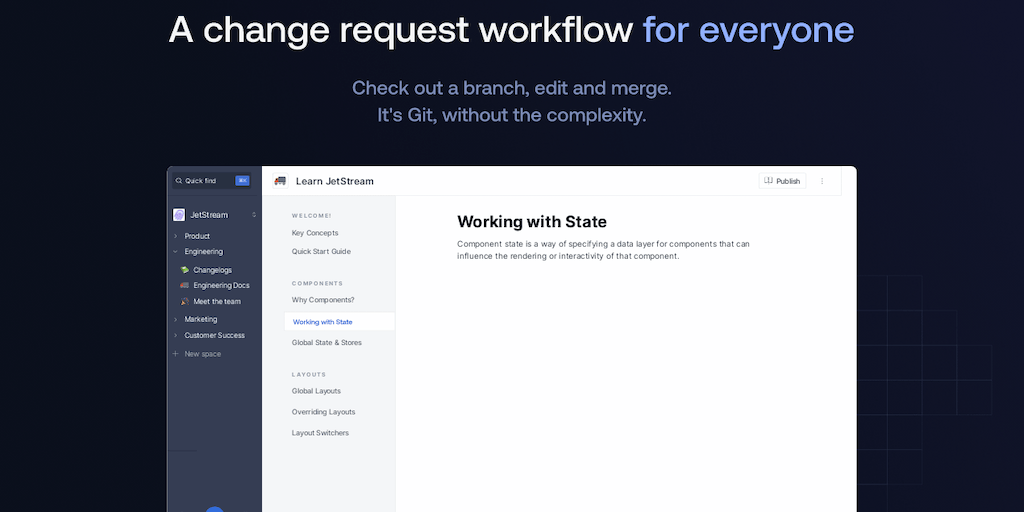
Task: Click the Meet the team party icon
Action: point(185,302)
